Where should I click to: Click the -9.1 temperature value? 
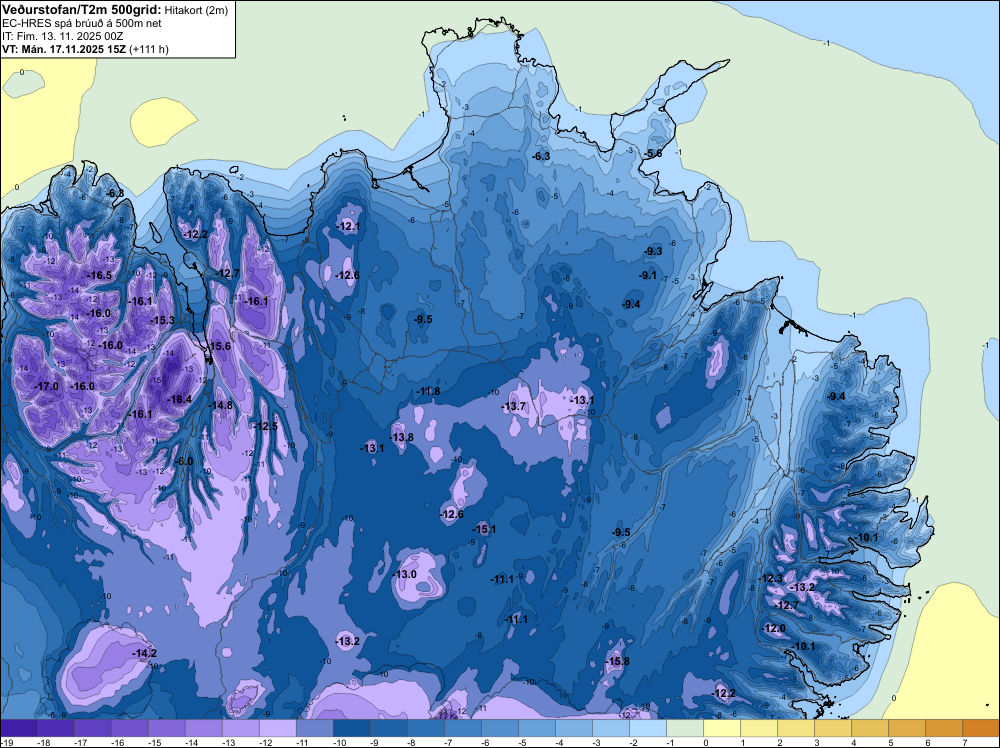coord(647,275)
